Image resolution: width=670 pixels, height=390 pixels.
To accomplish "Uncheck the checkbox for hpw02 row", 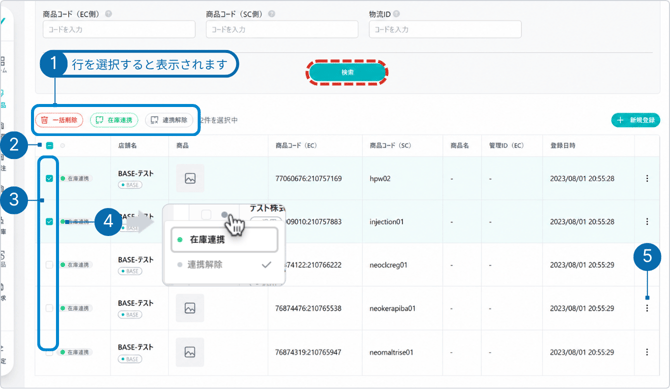I will (x=50, y=179).
